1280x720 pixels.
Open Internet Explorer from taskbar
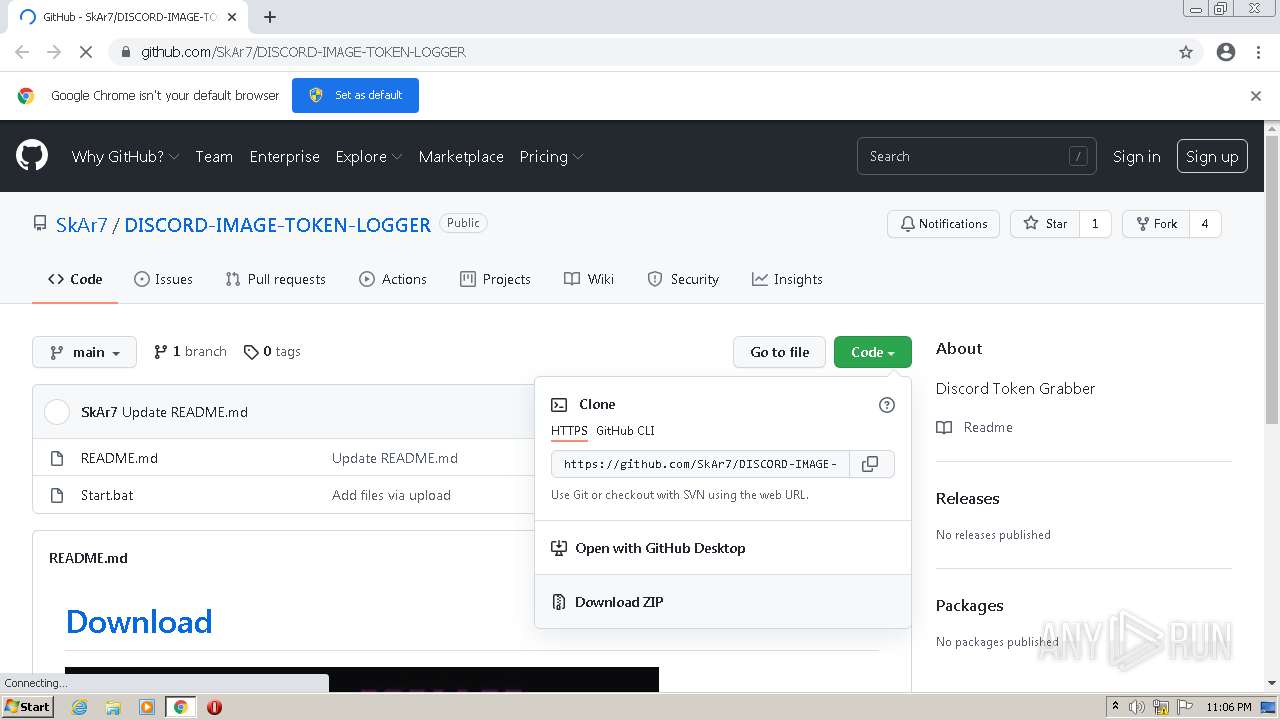[79, 707]
